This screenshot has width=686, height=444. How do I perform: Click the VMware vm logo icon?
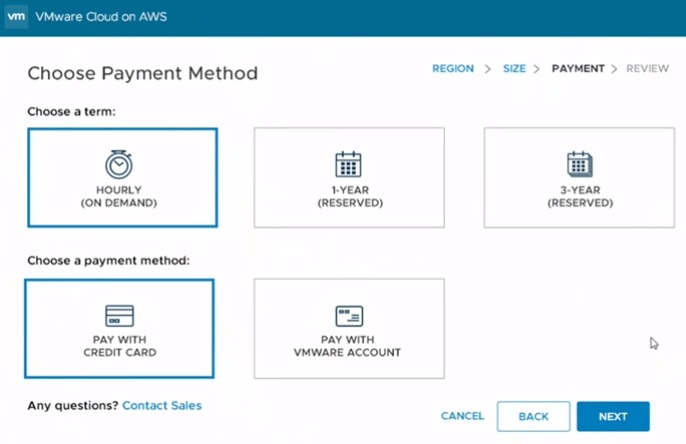click(x=17, y=17)
